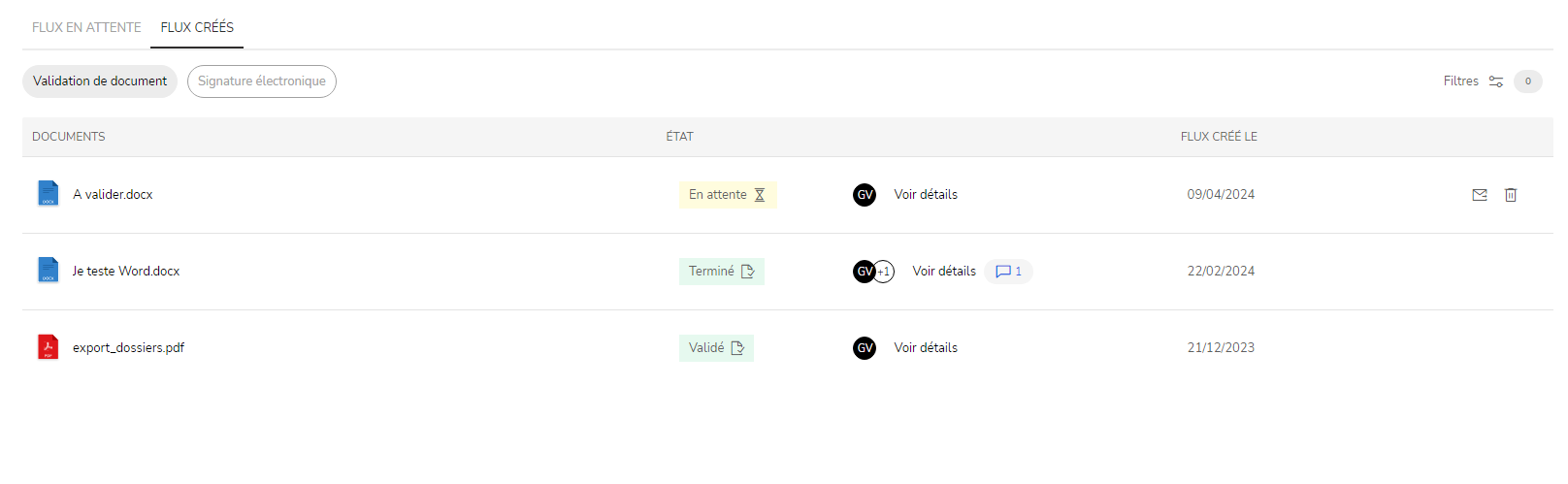Open the Filtres sliders icon
The height and width of the screenshot is (484, 1568).
[1496, 81]
